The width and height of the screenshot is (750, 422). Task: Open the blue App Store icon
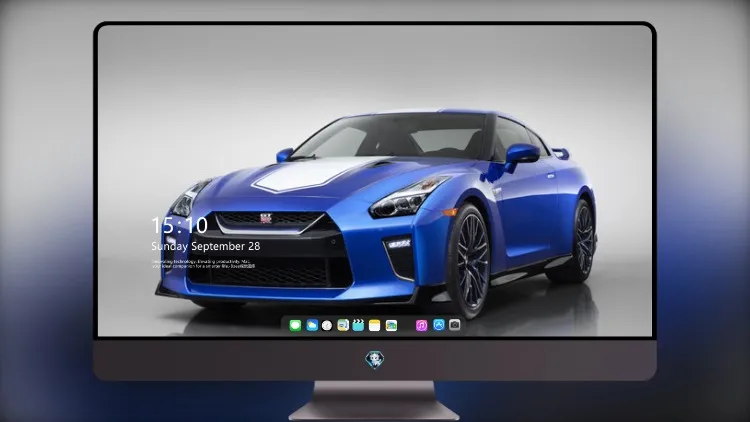439,325
